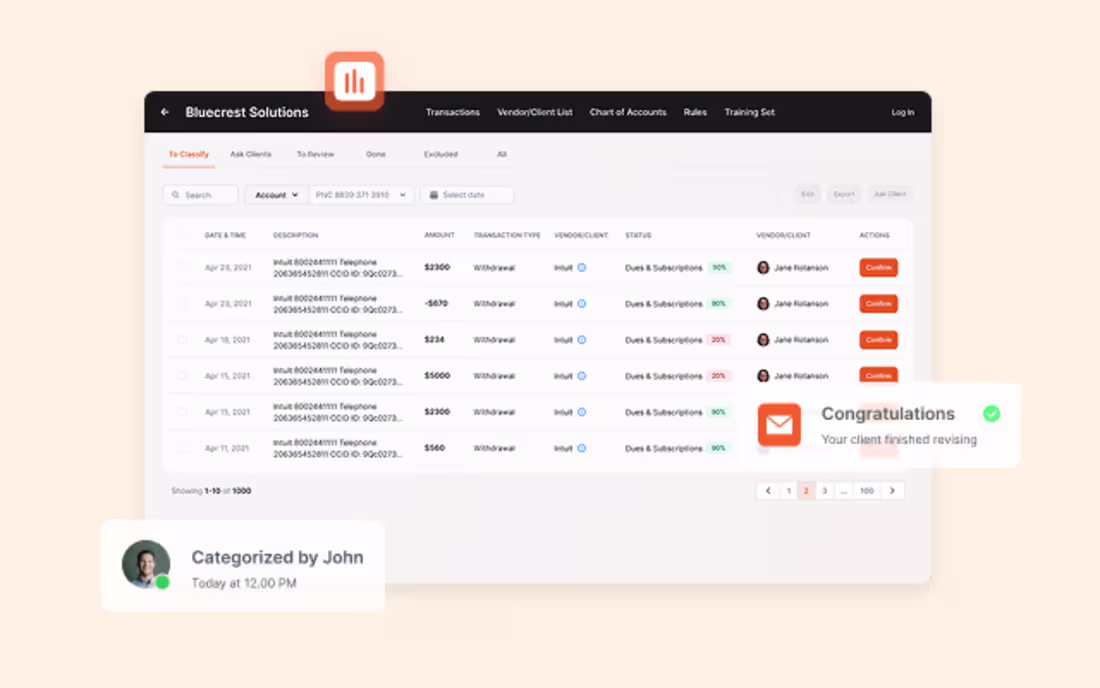This screenshot has width=1100, height=688.
Task: Tick the checkbox on the Apr 11 transaction row
Action: point(183,448)
